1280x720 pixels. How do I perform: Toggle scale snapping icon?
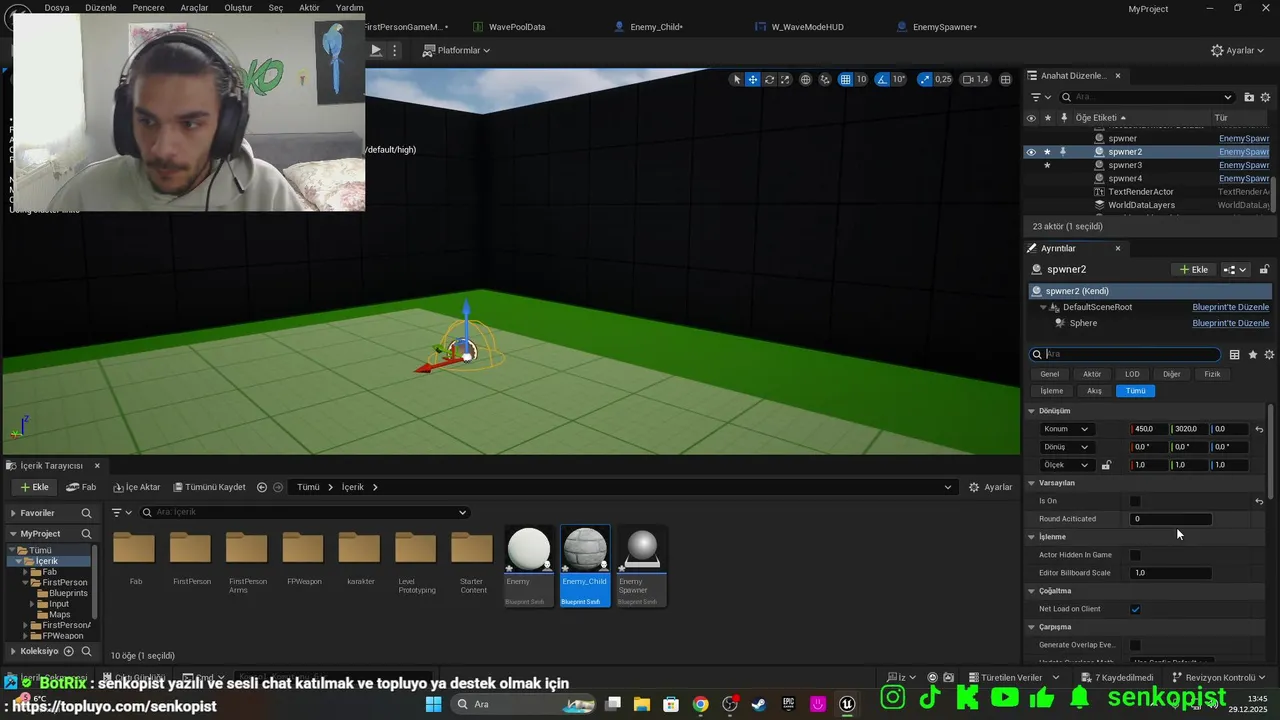click(x=923, y=79)
